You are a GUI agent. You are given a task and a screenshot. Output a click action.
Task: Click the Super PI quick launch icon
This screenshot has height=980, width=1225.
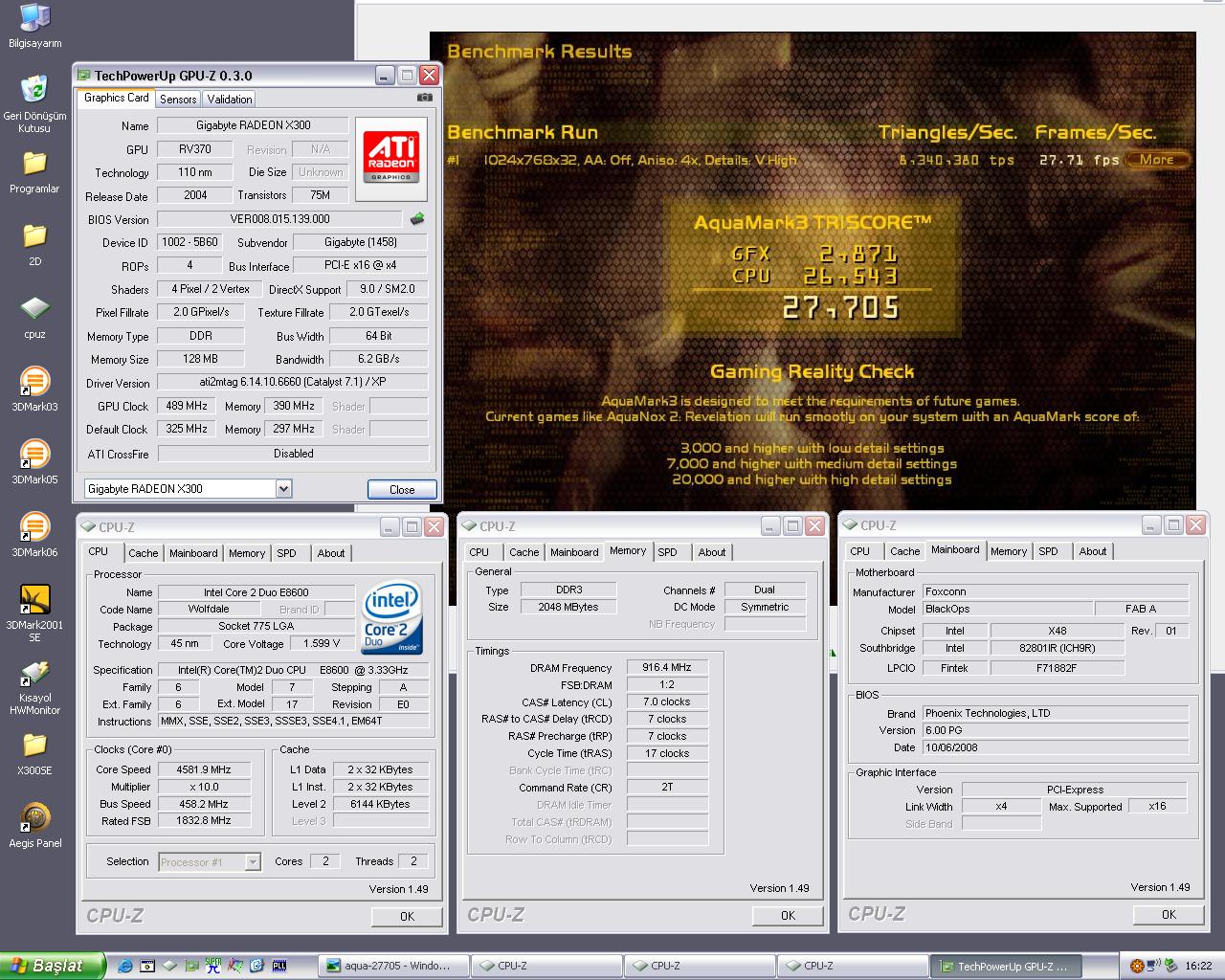click(212, 966)
